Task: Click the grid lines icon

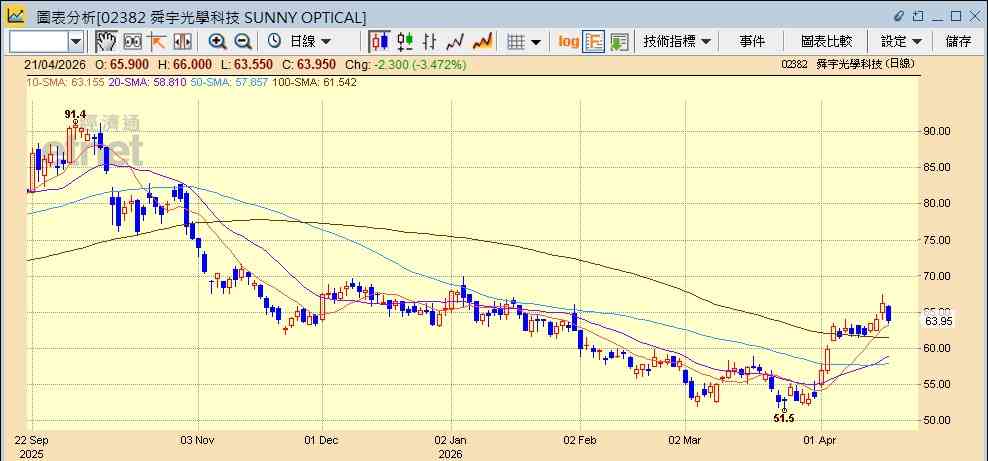Action: click(x=516, y=42)
